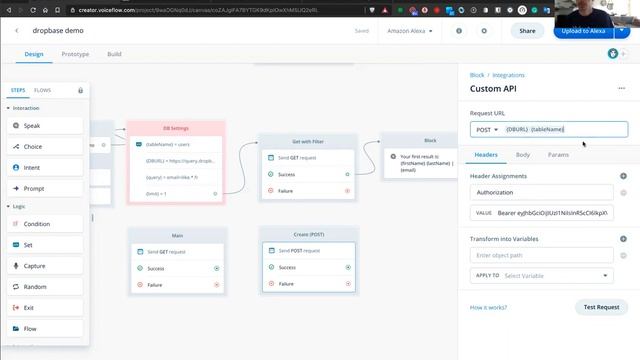This screenshot has width=640, height=360.
Task: Remove the object path mapping row
Action: 623,256
